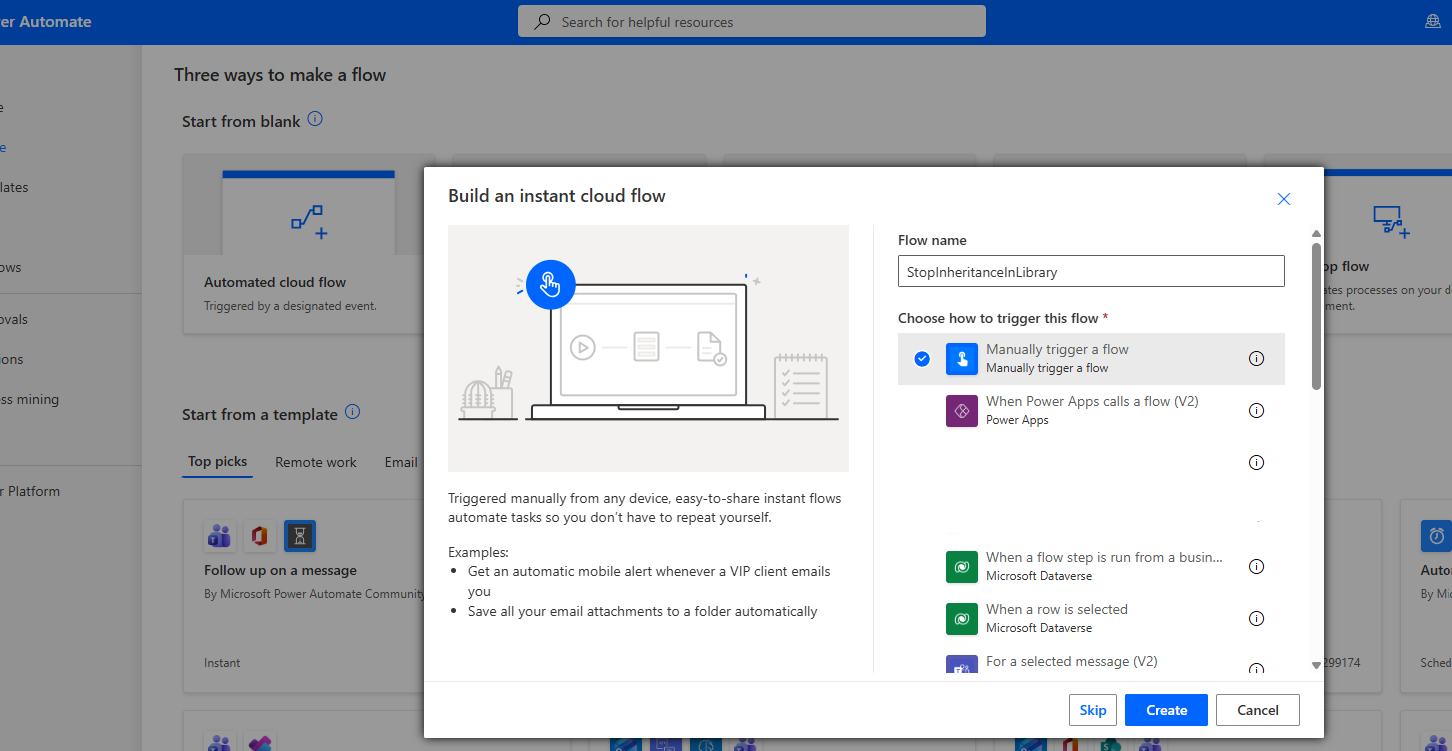
Task: Click info icon beside Start from a template
Action: point(352,412)
